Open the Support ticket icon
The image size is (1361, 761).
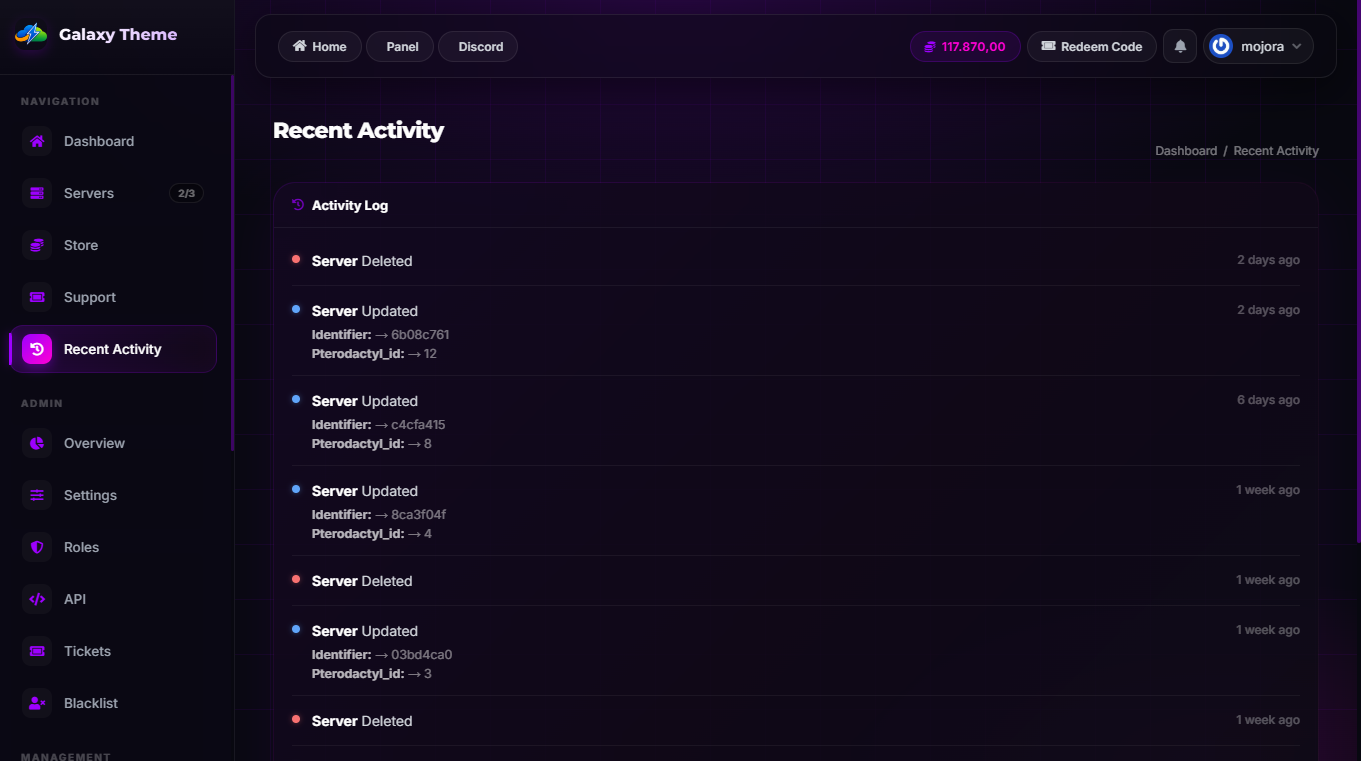coord(37,297)
